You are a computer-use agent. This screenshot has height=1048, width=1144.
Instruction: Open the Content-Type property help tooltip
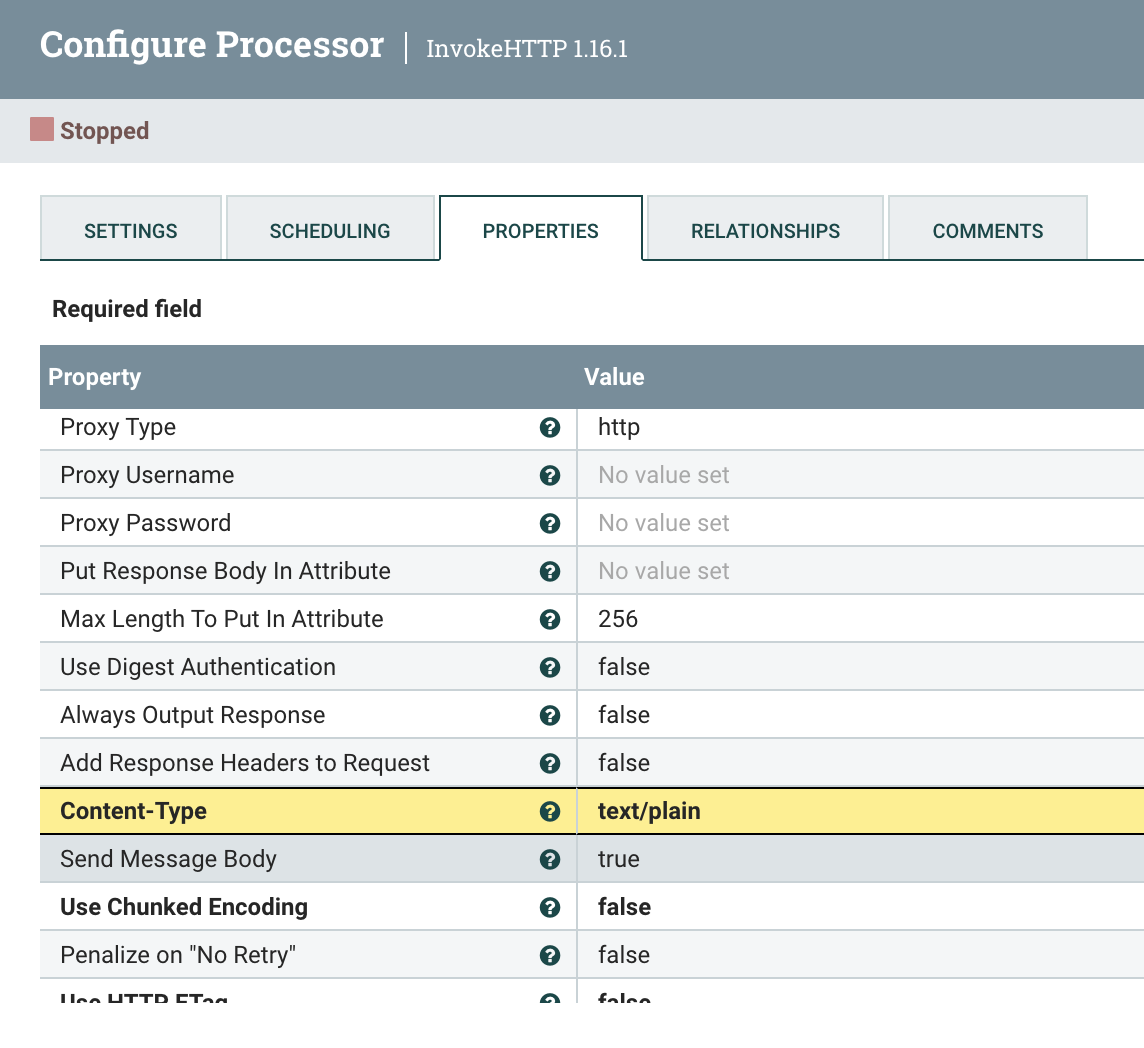click(550, 811)
